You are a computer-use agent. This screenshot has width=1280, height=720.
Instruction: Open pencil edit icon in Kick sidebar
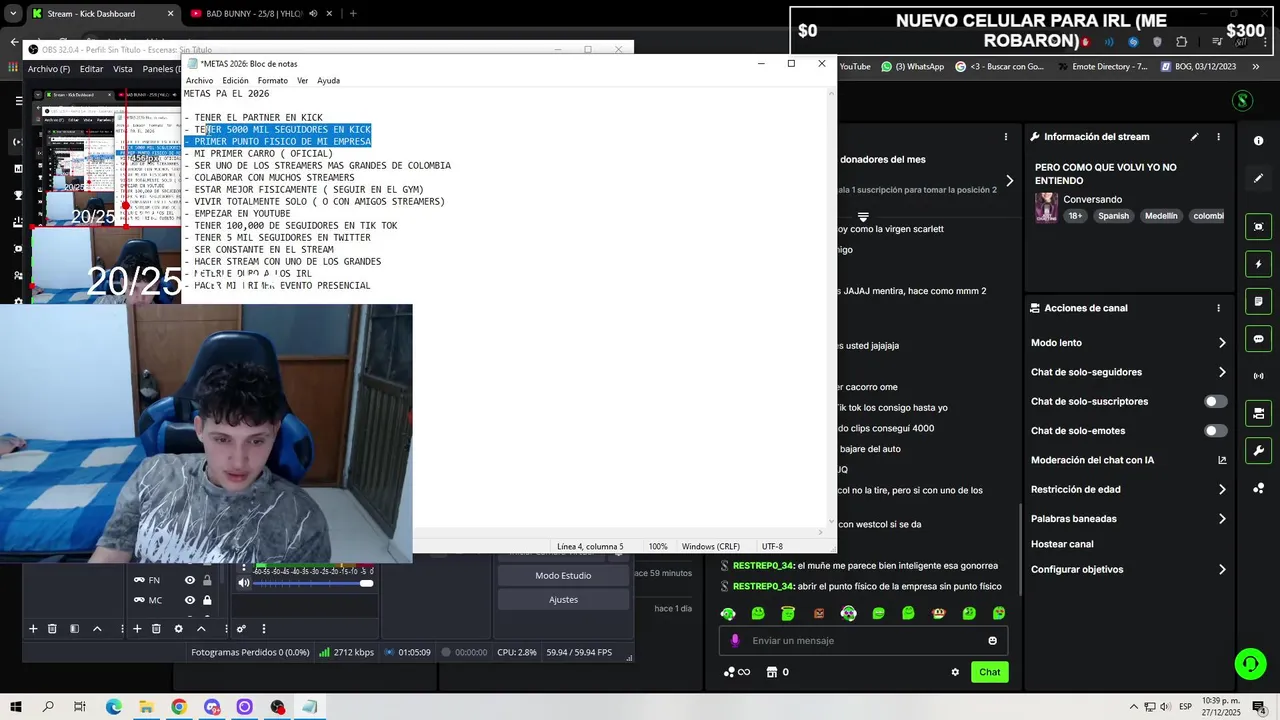pos(1258,178)
